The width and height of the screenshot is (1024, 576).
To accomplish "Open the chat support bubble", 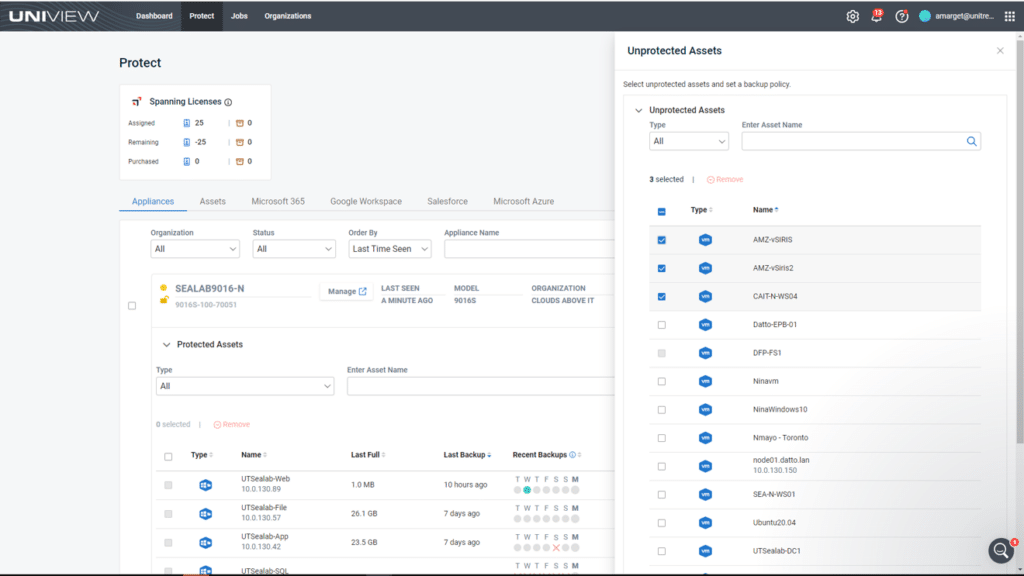I will 1000,550.
